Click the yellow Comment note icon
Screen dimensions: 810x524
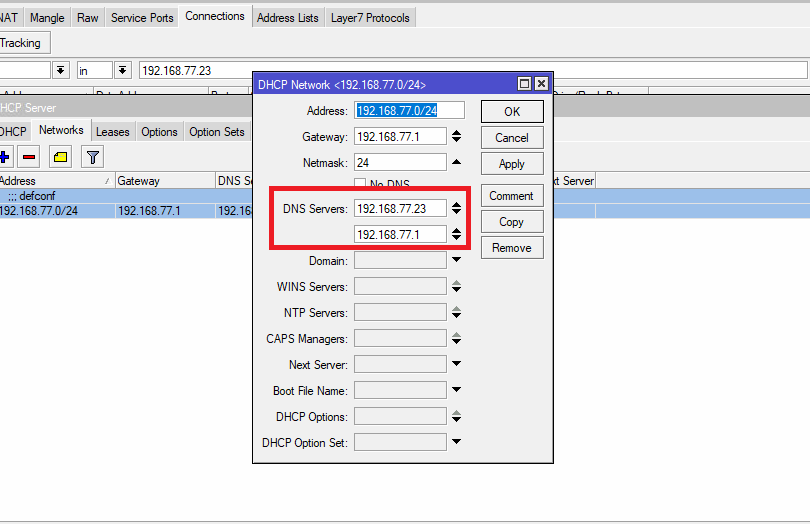pyautogui.click(x=61, y=157)
